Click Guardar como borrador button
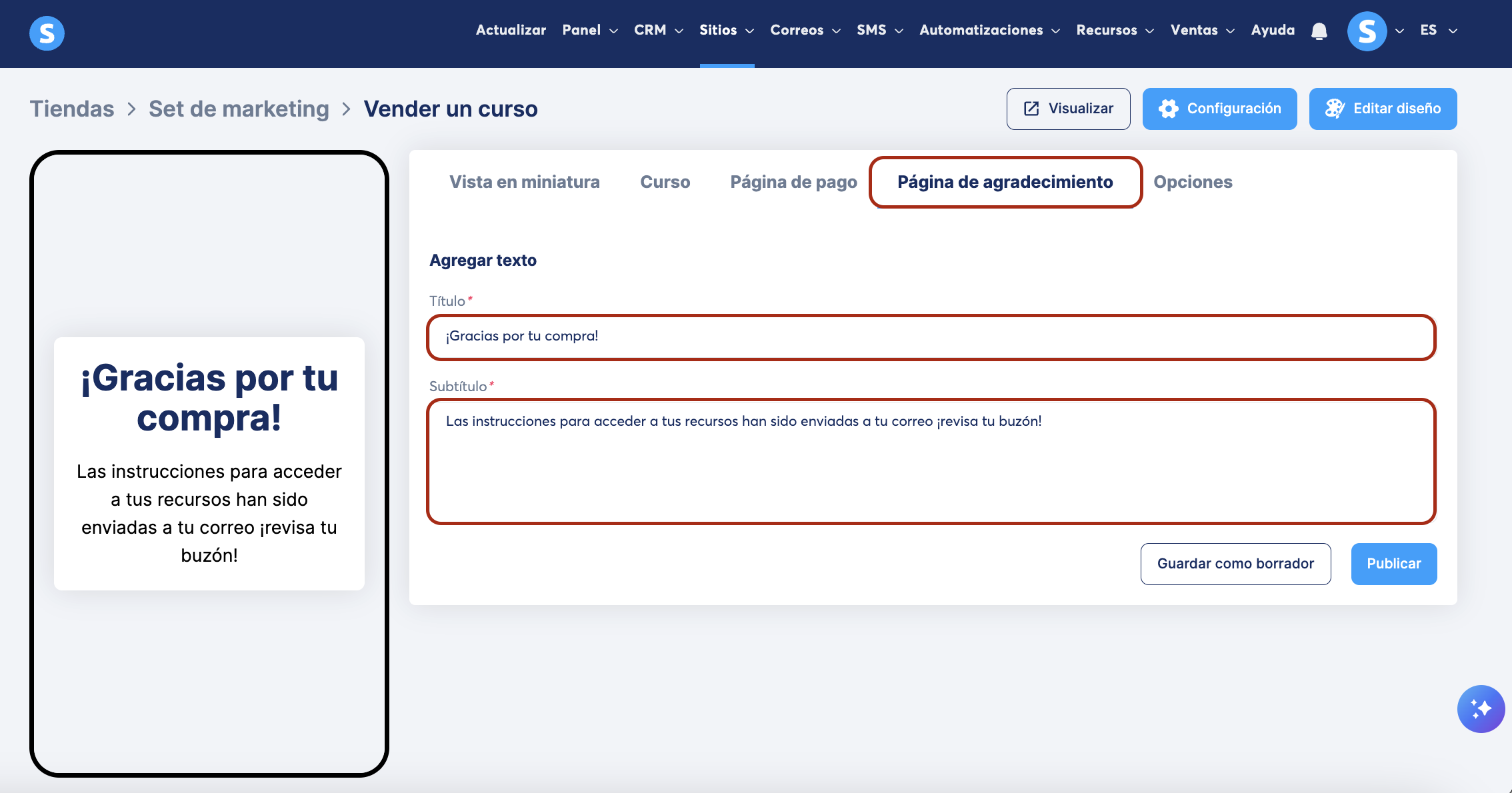The width and height of the screenshot is (1512, 793). click(1235, 564)
